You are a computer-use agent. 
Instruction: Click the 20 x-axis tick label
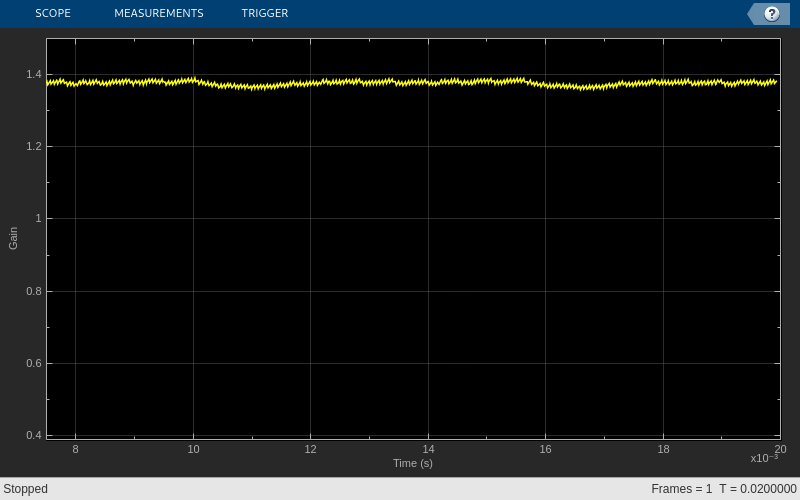(781, 449)
